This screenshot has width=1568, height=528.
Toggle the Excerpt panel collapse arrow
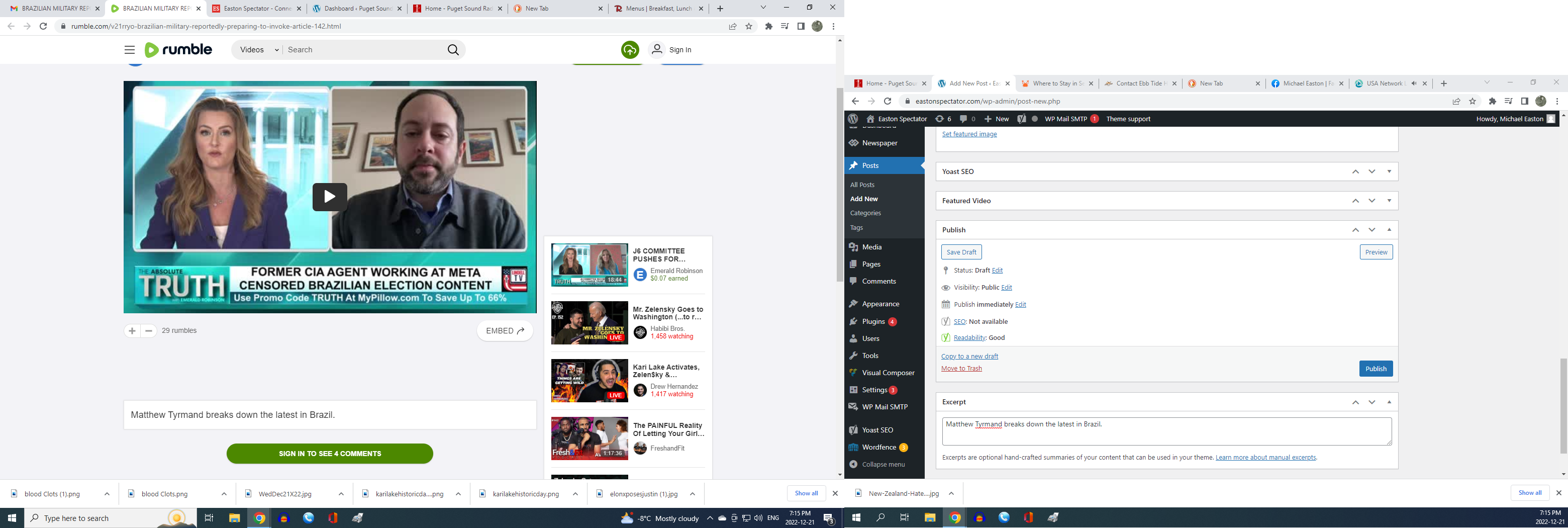1389,402
